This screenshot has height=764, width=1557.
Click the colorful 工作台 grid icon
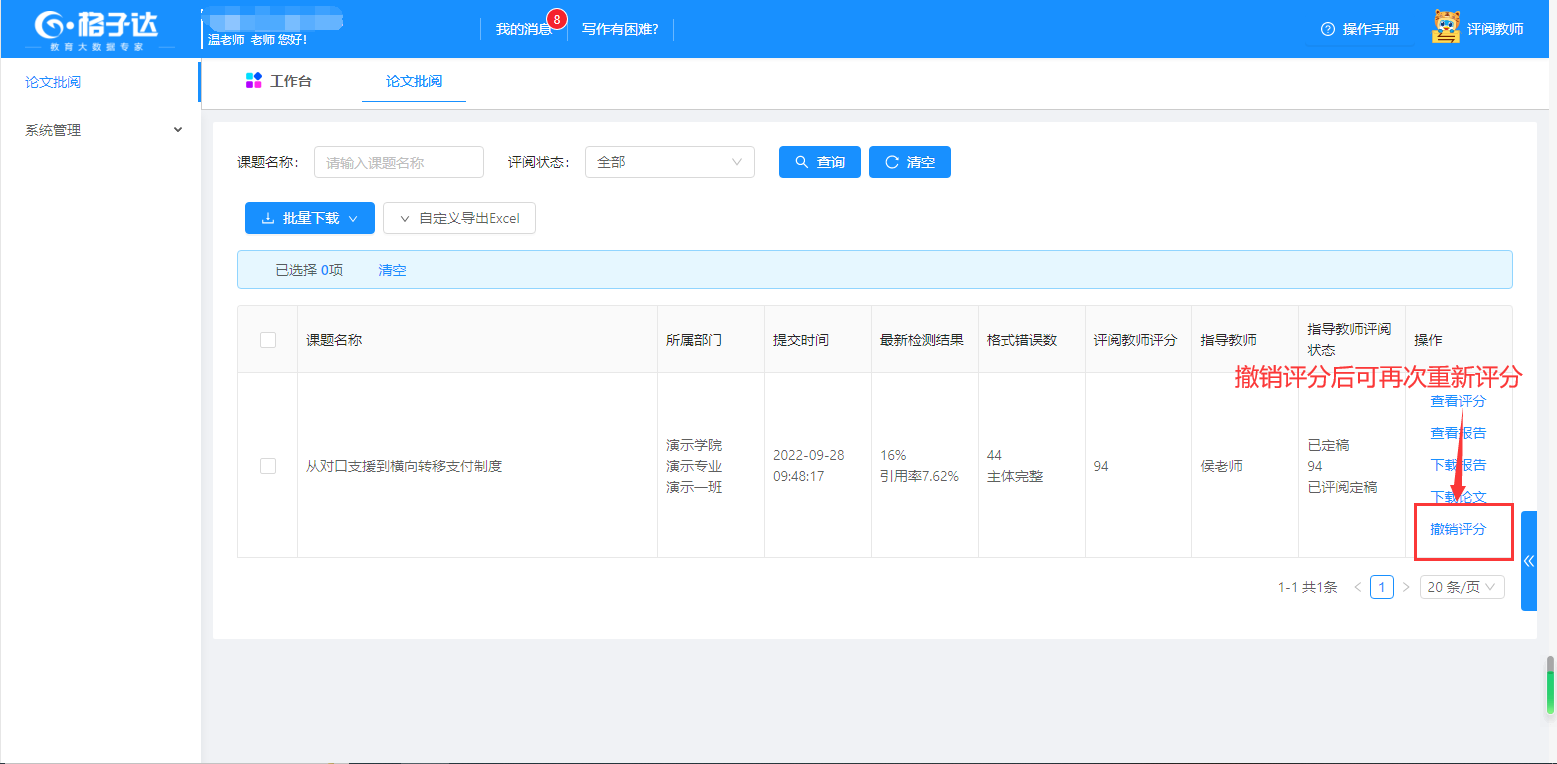coord(253,81)
